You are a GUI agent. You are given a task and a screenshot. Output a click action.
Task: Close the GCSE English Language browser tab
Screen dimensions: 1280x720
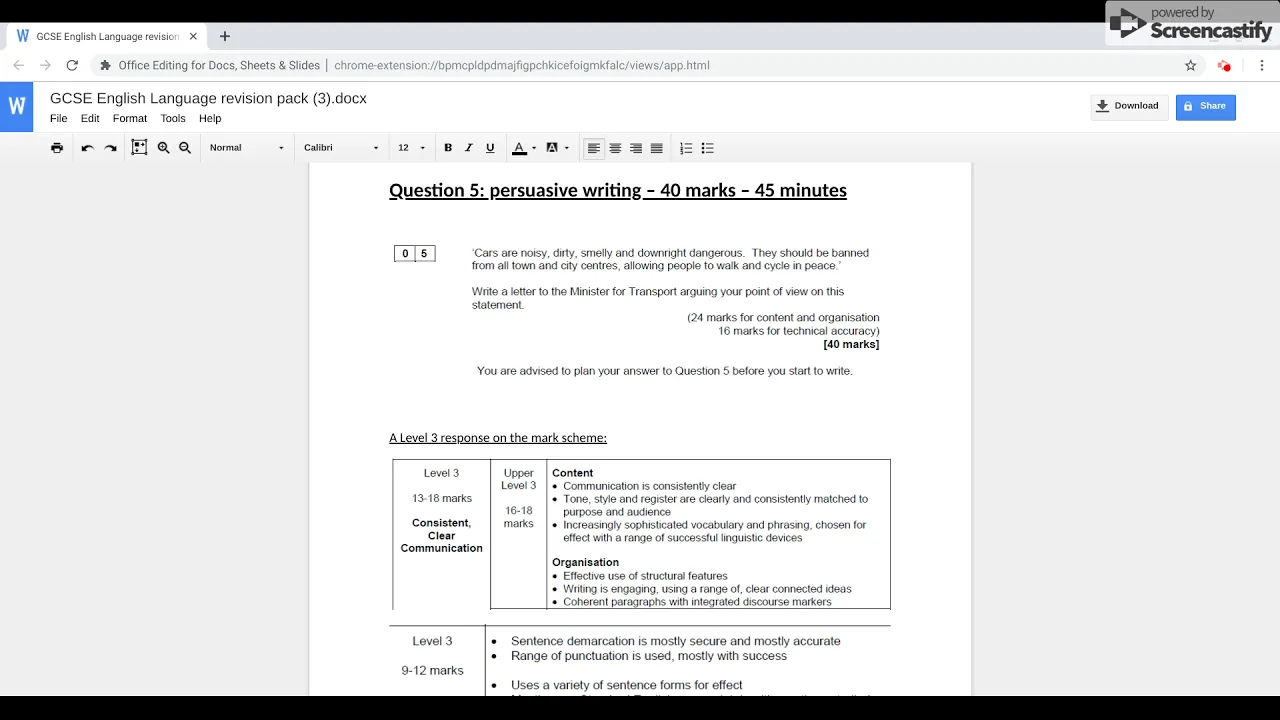coord(193,36)
